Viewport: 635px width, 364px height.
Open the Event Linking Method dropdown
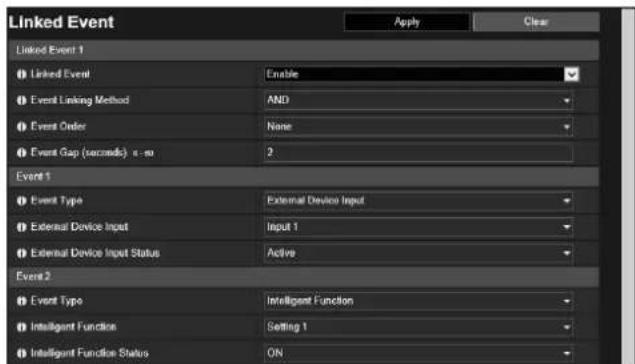coord(418,100)
